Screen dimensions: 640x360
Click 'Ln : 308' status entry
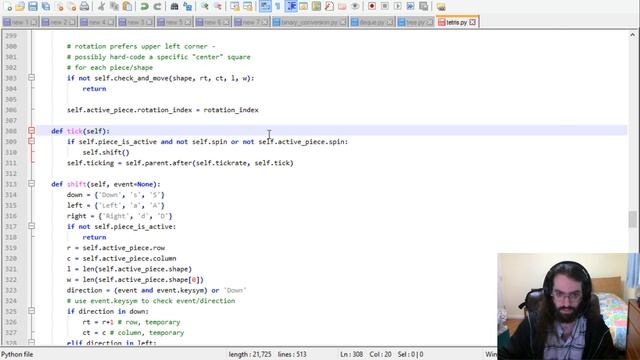point(351,354)
